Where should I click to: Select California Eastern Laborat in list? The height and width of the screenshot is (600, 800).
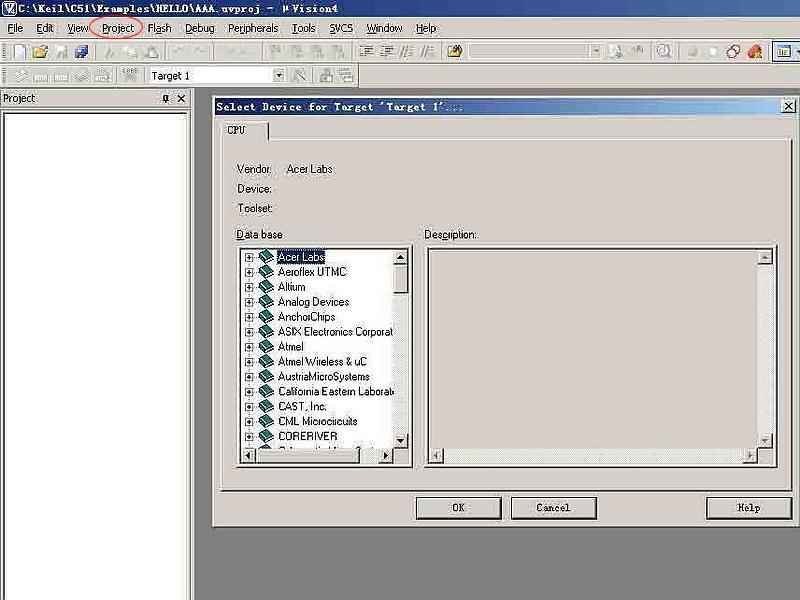coord(336,392)
